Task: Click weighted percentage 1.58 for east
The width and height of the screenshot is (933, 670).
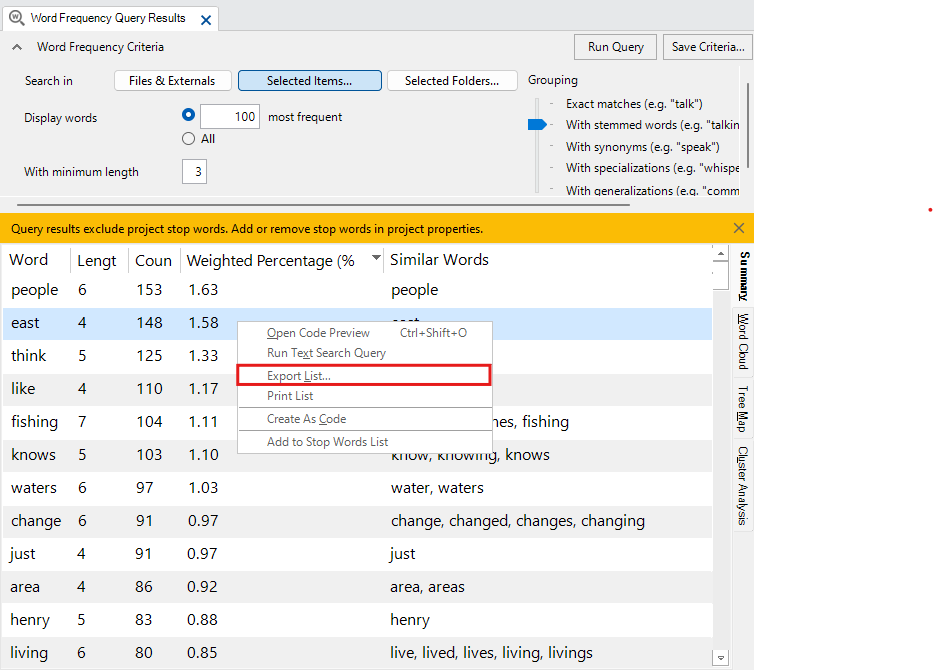Action: click(203, 323)
